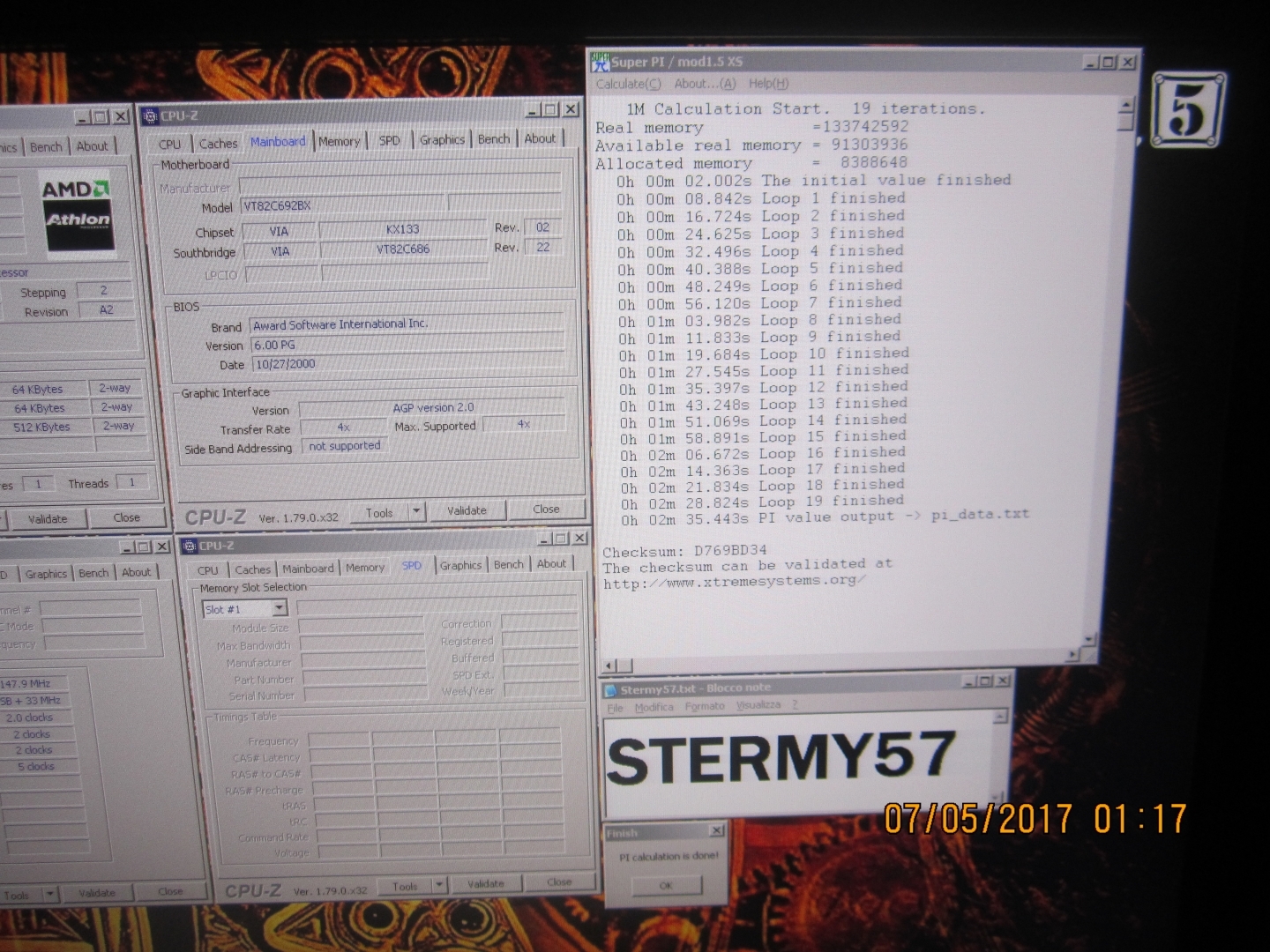Click Tools button in Mainboard CPU-Z window
1270x952 pixels.
coord(379,512)
